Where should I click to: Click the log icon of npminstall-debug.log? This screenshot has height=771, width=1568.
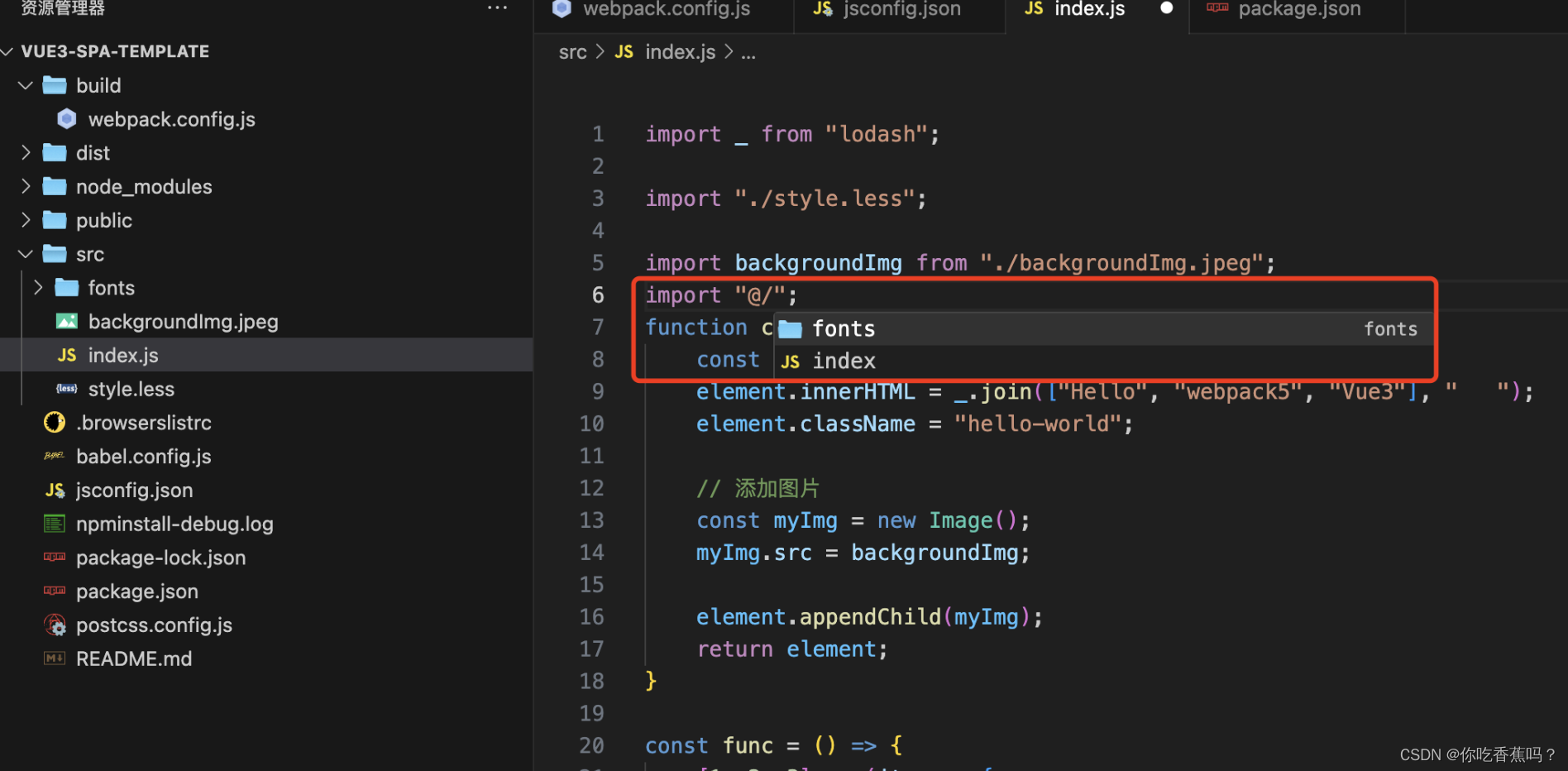(55, 524)
